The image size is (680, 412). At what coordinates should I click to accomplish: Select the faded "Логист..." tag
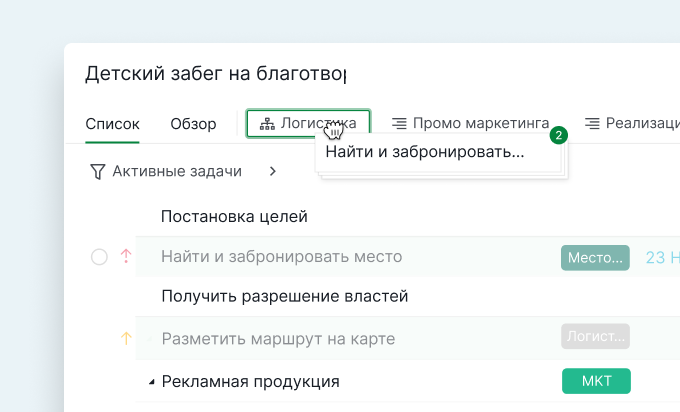coord(596,338)
